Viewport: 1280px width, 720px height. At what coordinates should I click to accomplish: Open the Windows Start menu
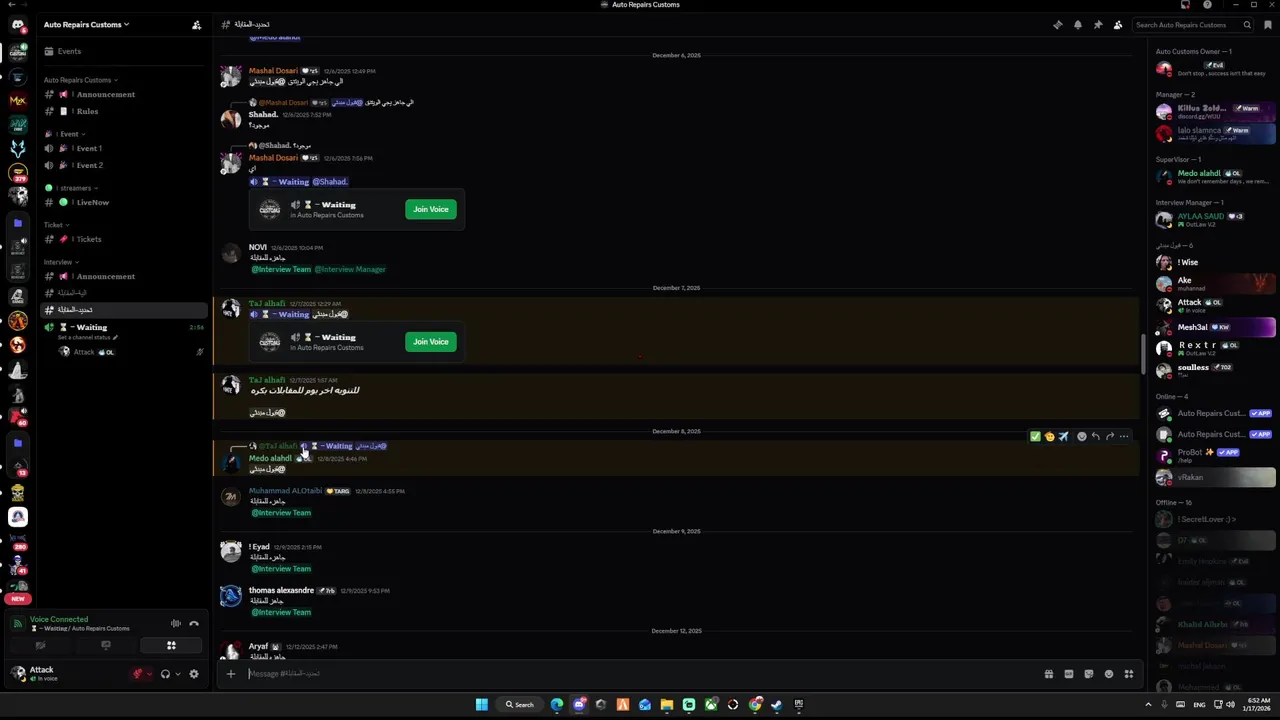[x=482, y=705]
